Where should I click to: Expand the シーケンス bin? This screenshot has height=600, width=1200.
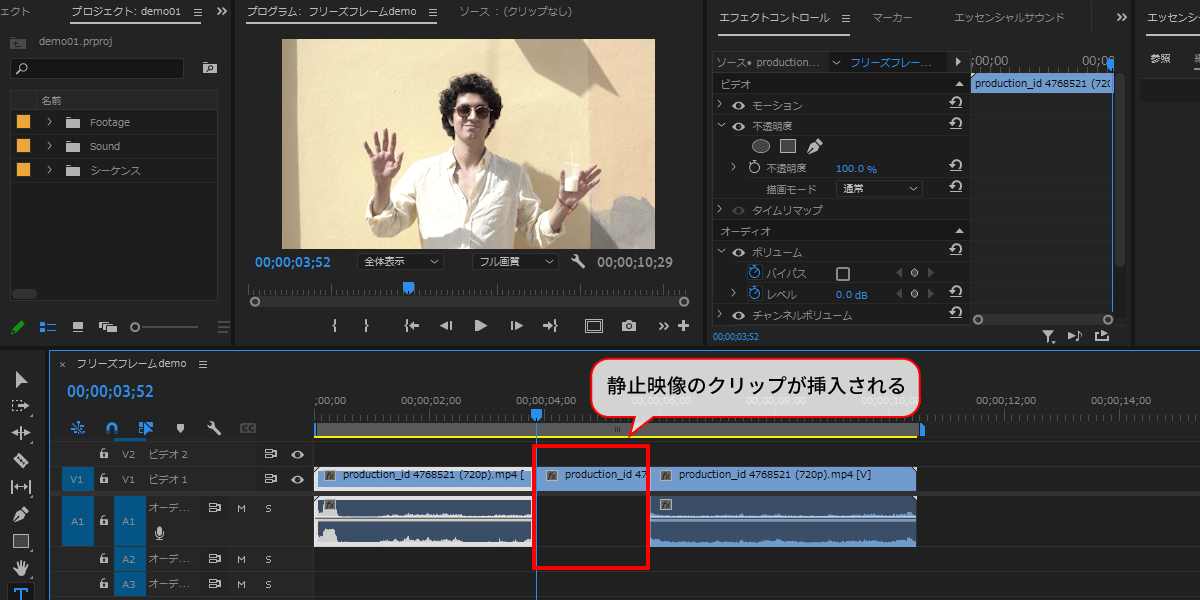48,170
